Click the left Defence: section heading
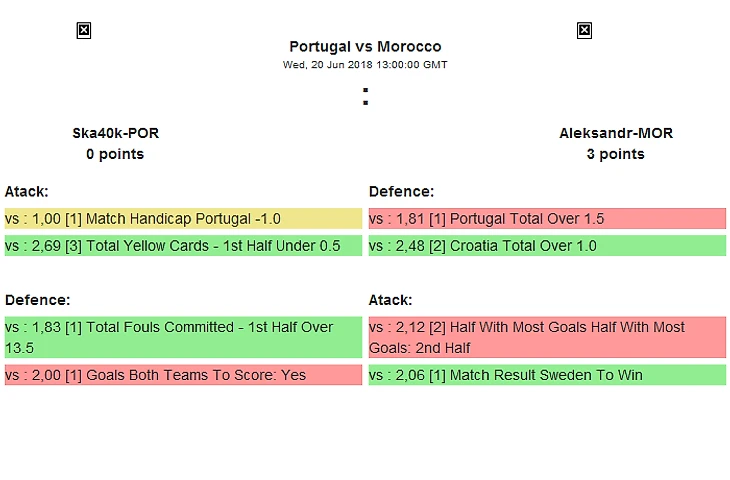 [37, 300]
